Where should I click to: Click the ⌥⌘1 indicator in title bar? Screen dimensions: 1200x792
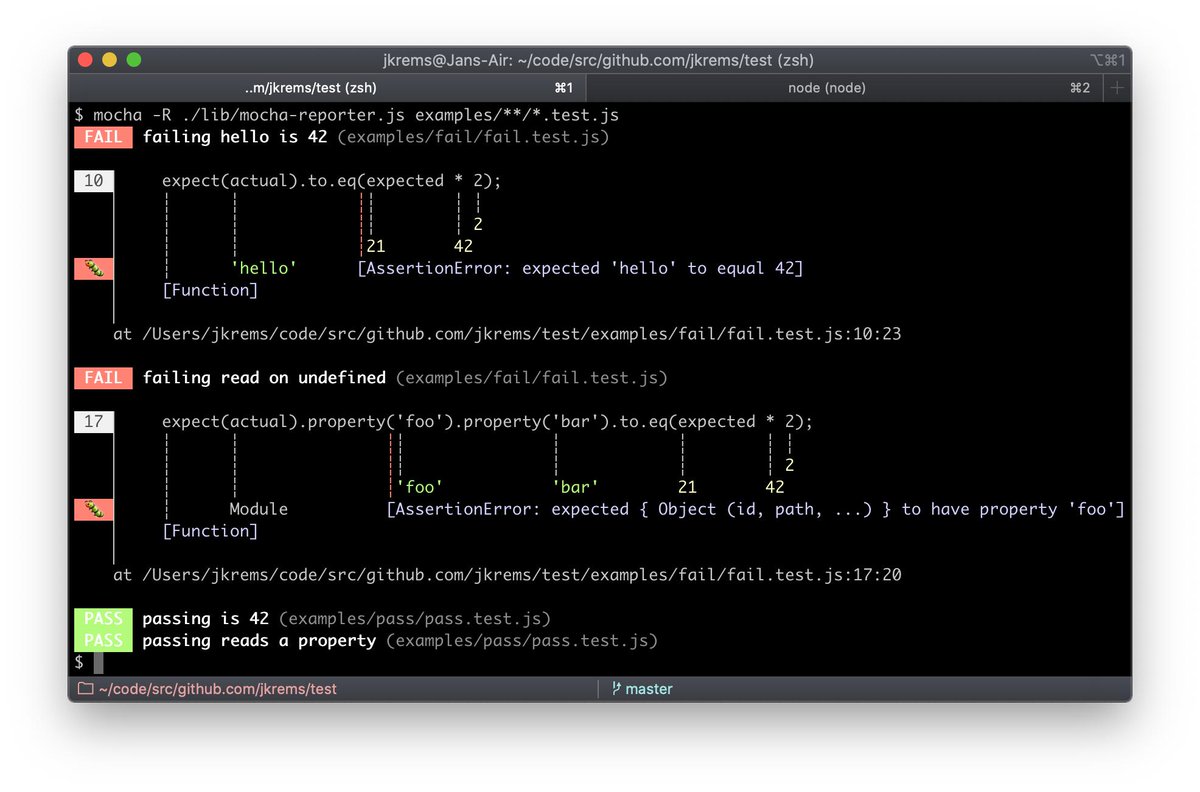(1109, 60)
